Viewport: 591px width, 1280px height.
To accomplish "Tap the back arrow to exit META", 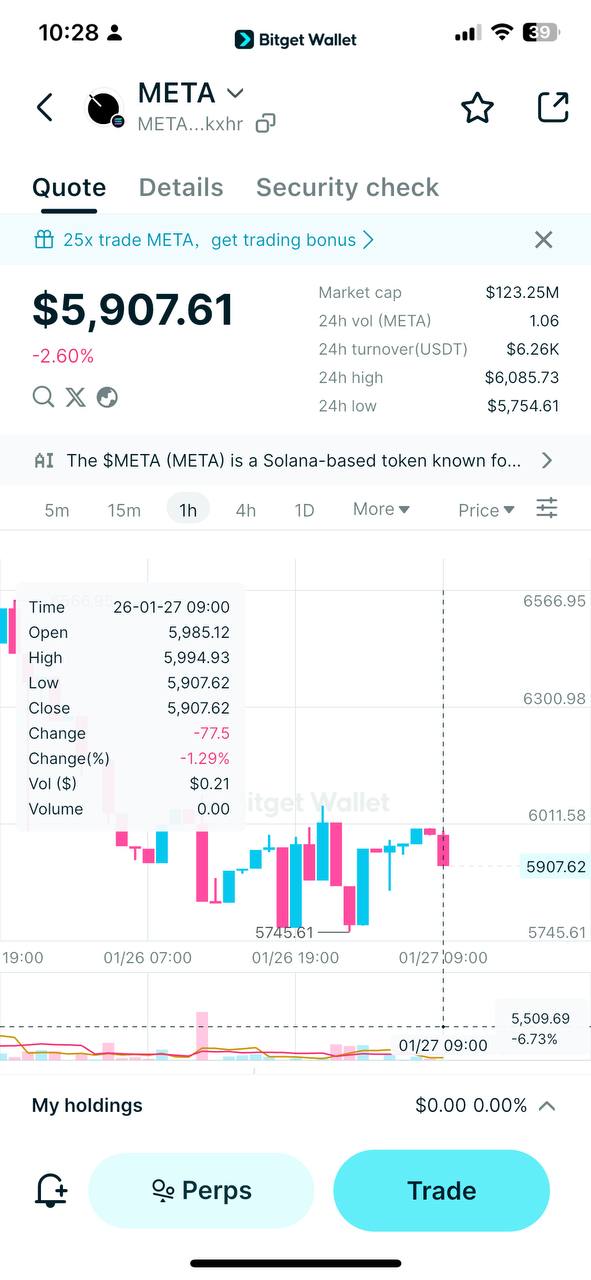I will tap(44, 107).
